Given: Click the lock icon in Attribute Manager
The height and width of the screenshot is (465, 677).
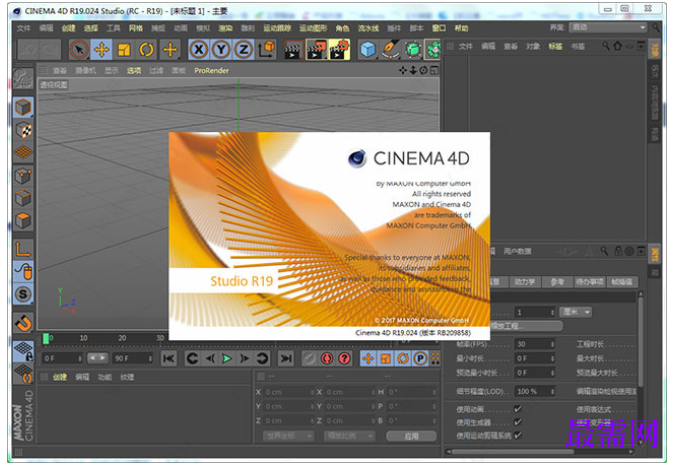Looking at the screenshot, I should tap(618, 251).
